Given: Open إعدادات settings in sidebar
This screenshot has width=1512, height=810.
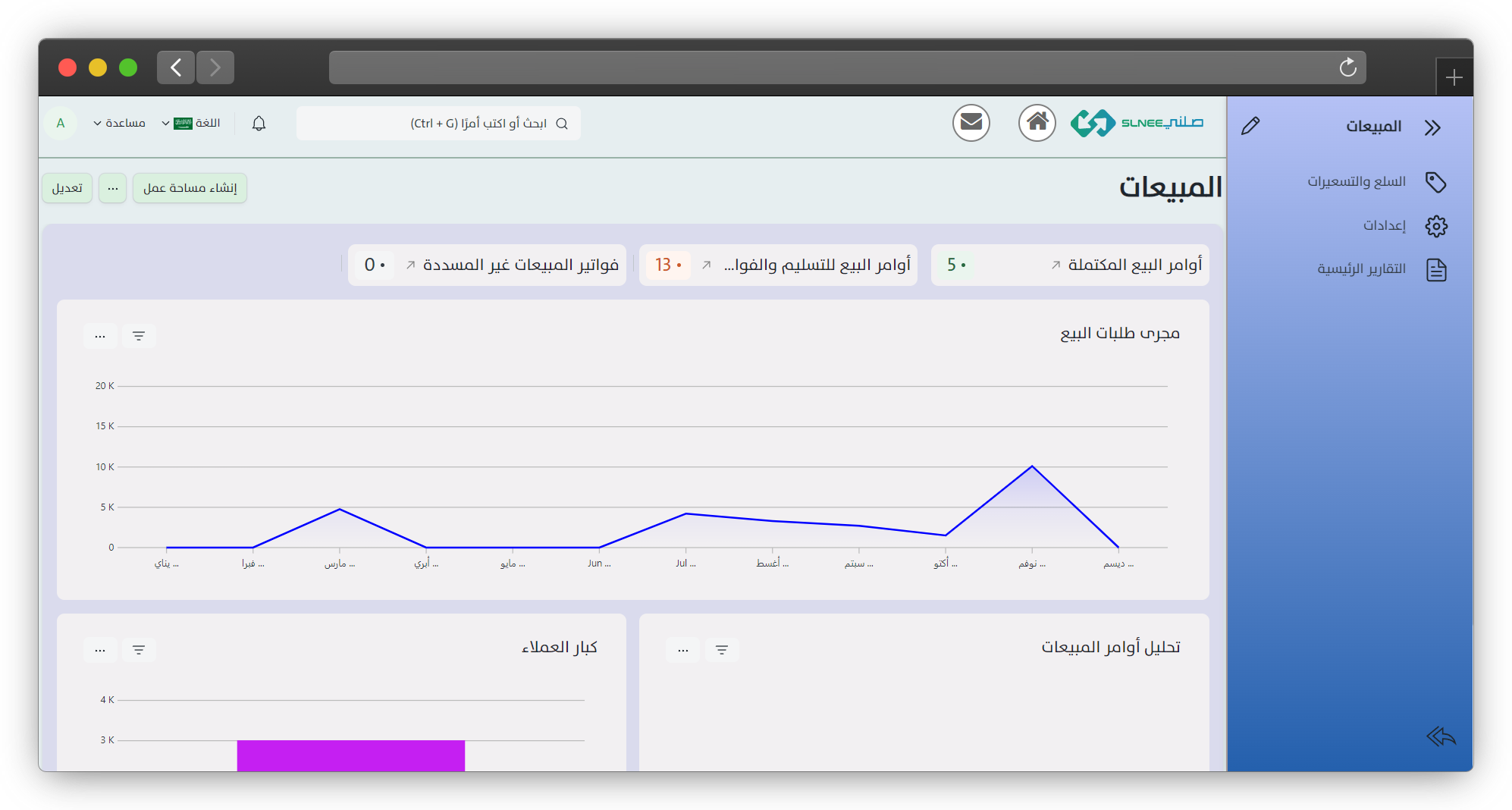Looking at the screenshot, I should coord(1384,226).
